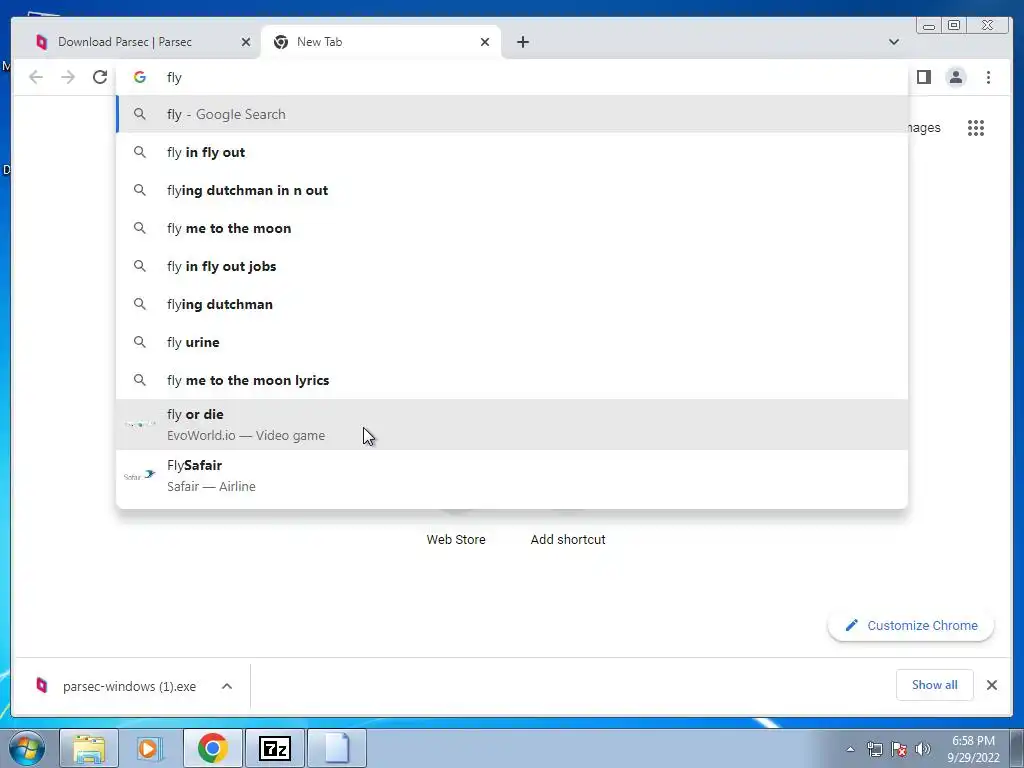Select fly me to the moon suggestion

click(x=512, y=228)
